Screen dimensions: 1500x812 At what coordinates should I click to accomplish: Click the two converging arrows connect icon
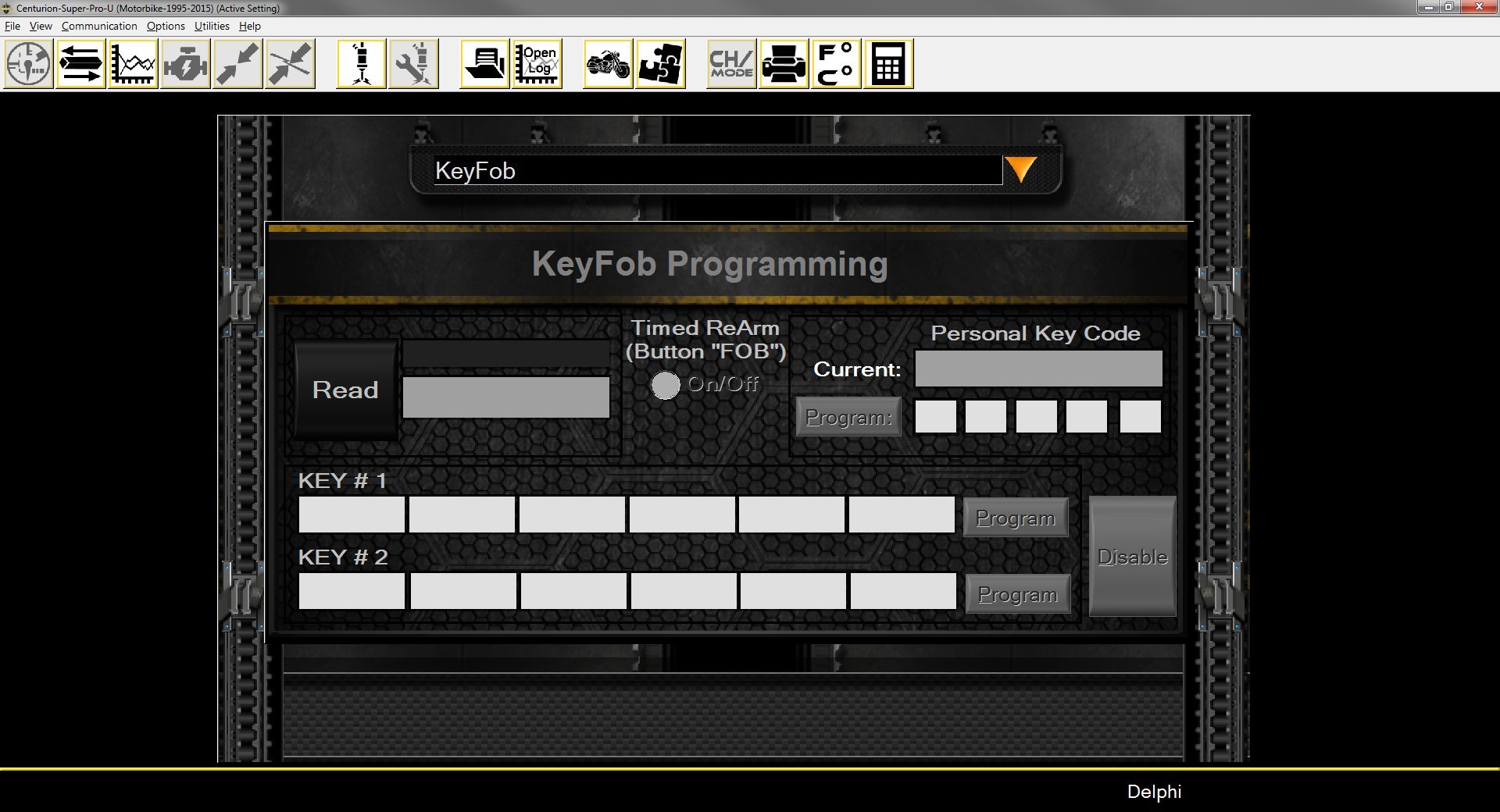pos(237,64)
